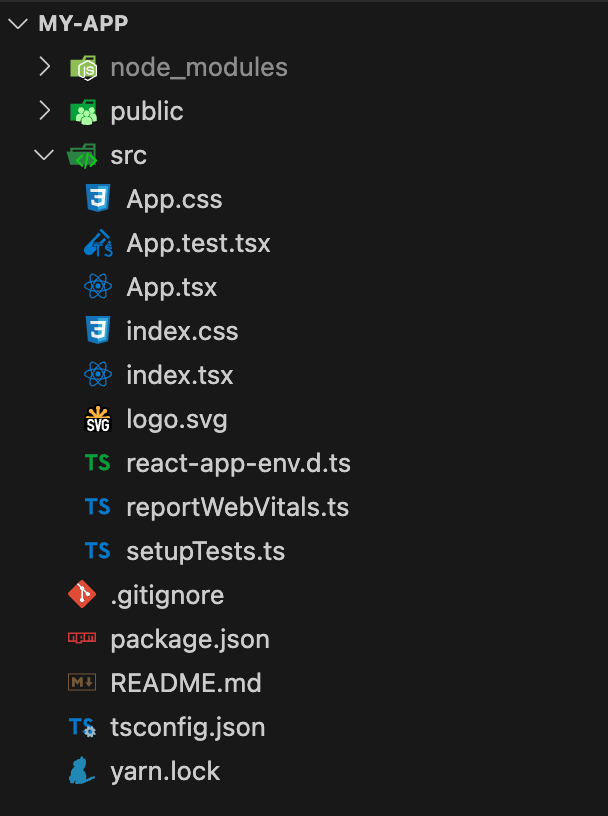Click the npm icon beside package.json

click(x=81, y=639)
